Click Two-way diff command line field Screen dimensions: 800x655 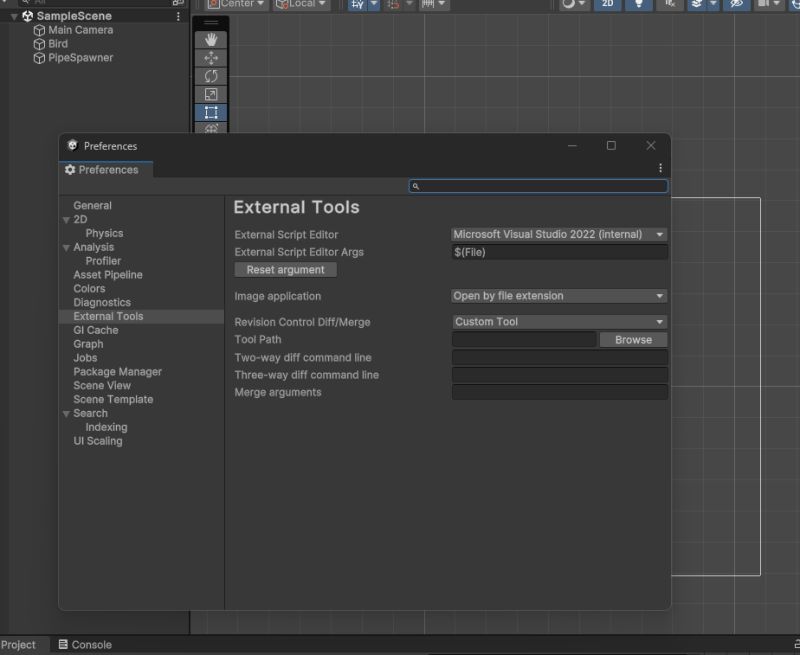560,357
